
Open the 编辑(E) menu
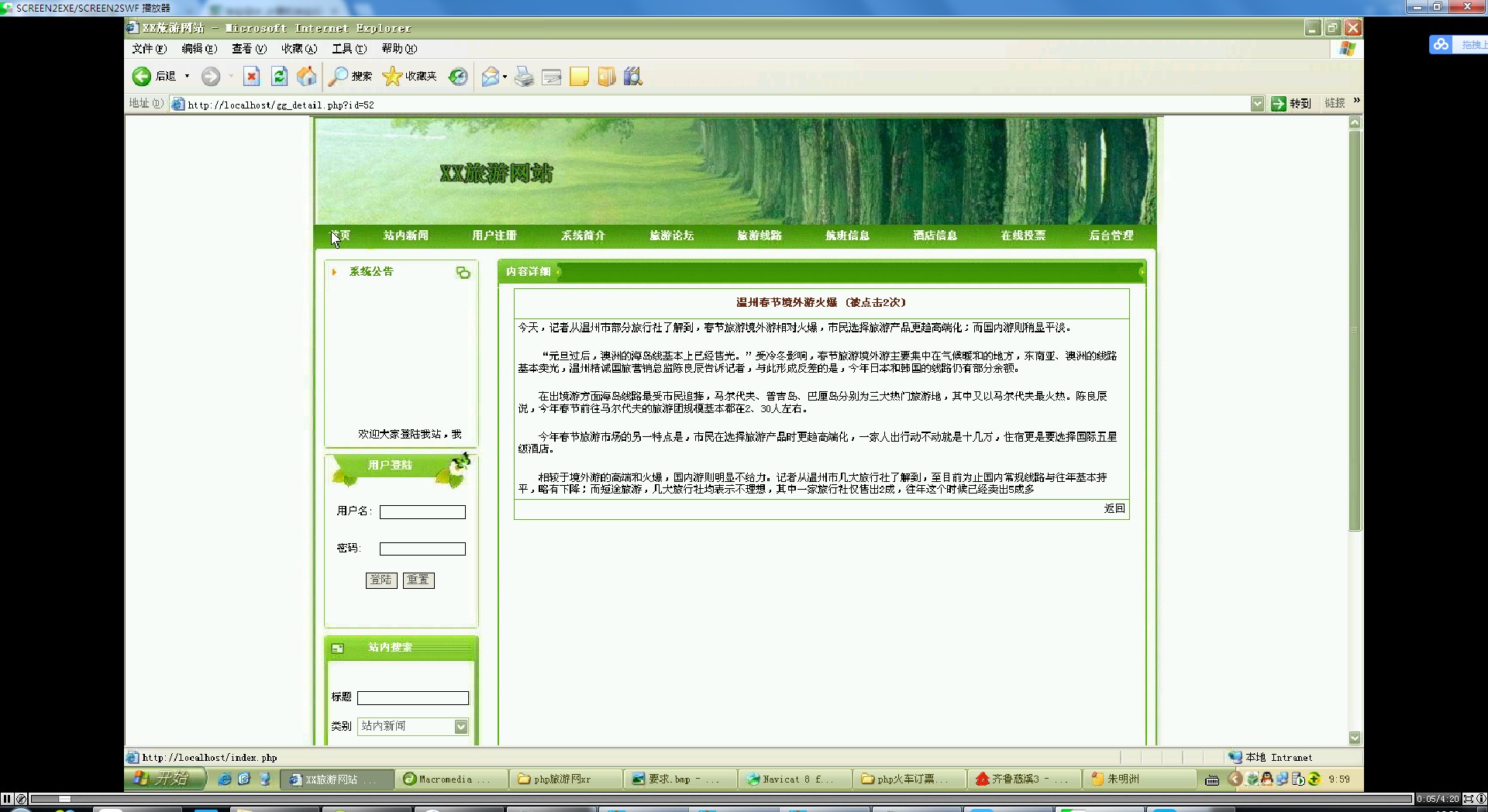click(199, 49)
